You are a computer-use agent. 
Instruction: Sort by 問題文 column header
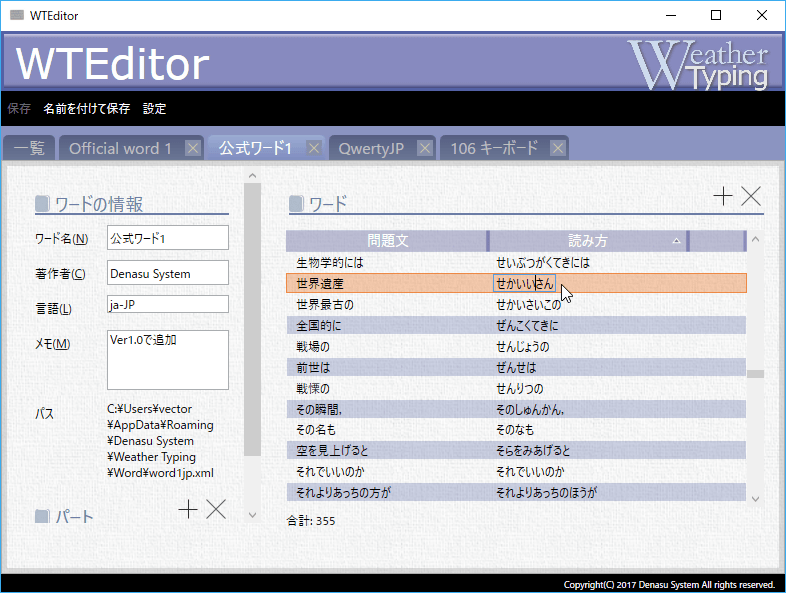click(x=387, y=241)
